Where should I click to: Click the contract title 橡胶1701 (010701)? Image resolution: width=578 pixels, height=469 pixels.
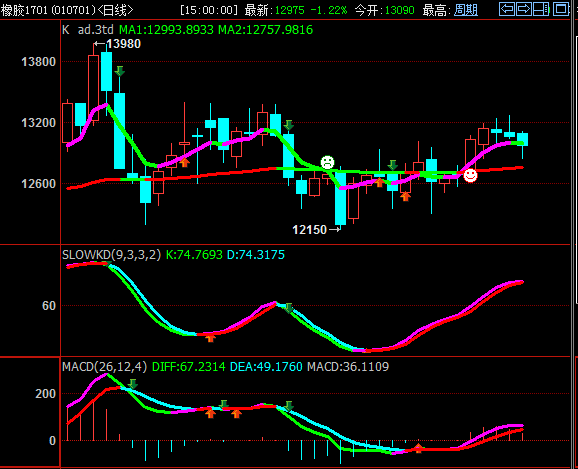[x=48, y=10]
